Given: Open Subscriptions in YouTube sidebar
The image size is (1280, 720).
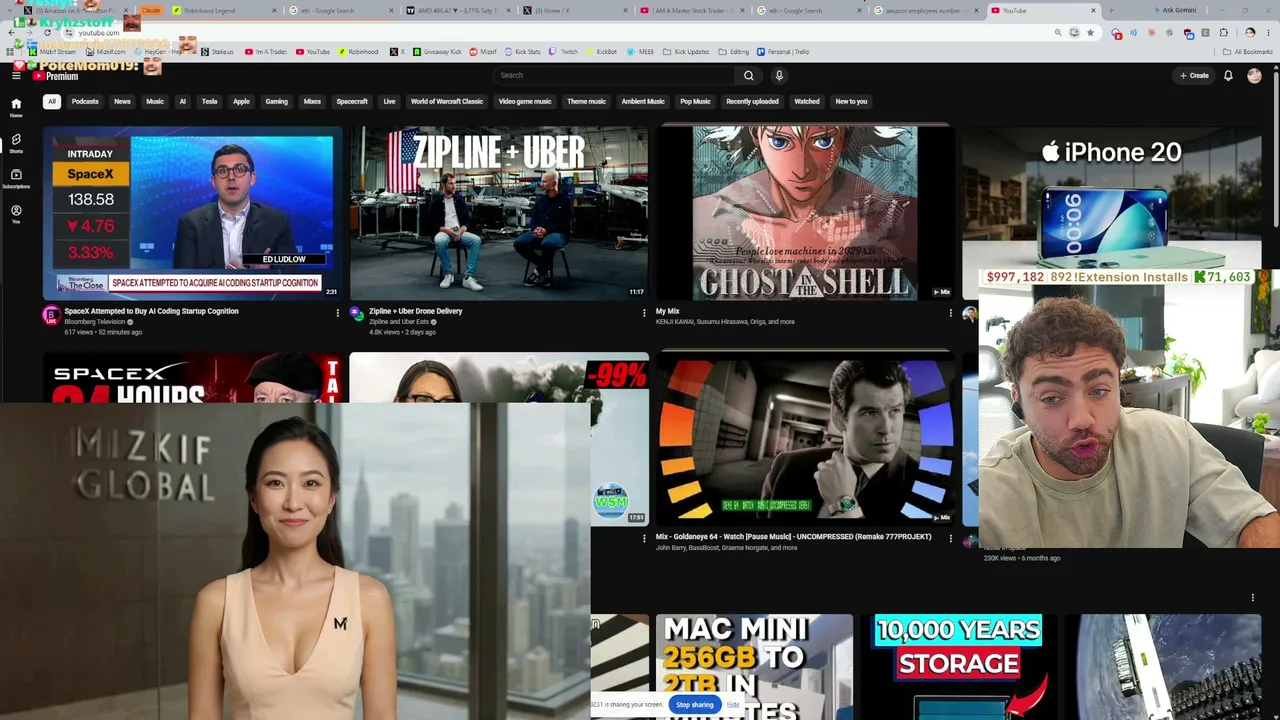Looking at the screenshot, I should pyautogui.click(x=16, y=178).
